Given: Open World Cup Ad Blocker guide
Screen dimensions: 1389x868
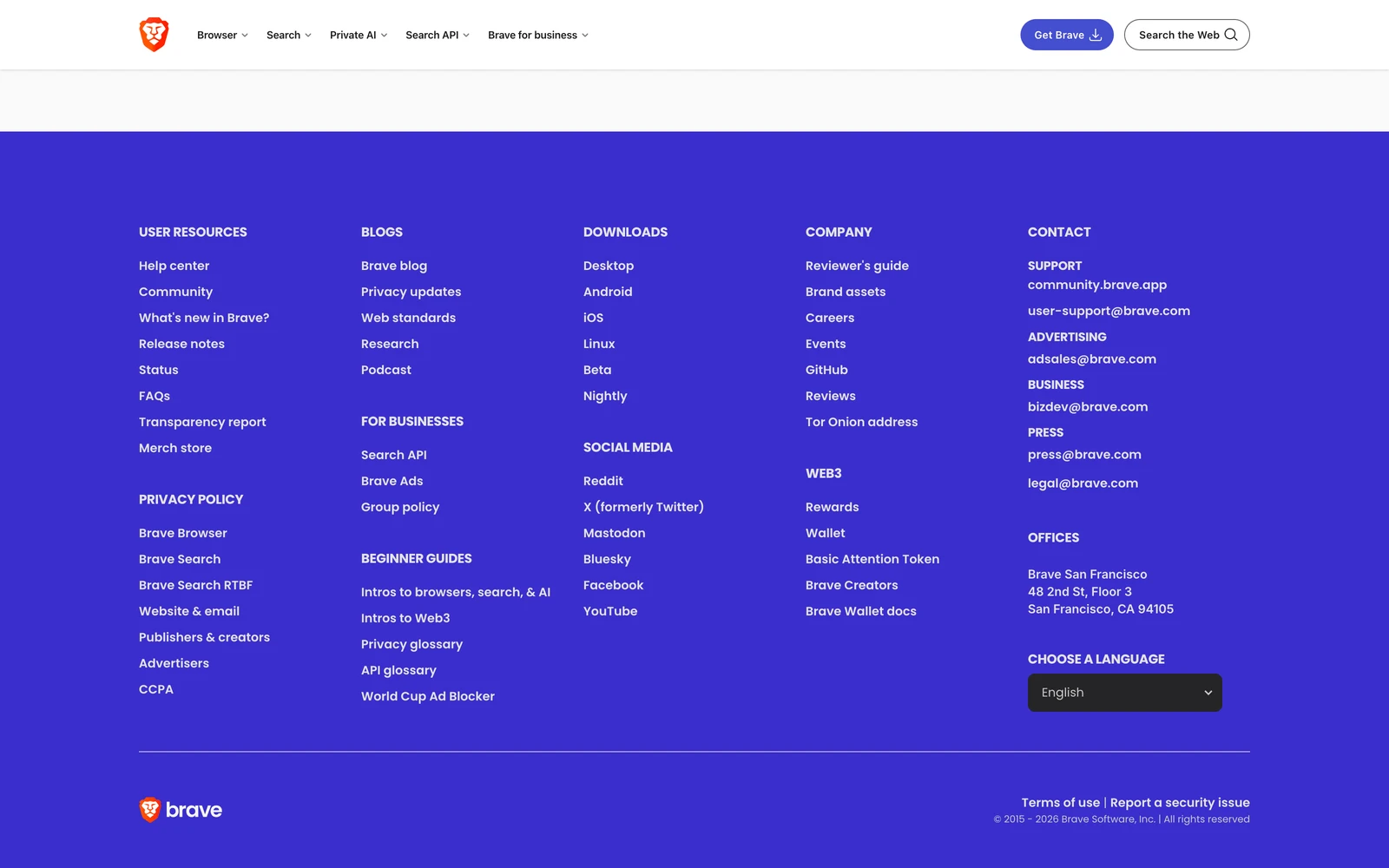Looking at the screenshot, I should click(x=428, y=696).
